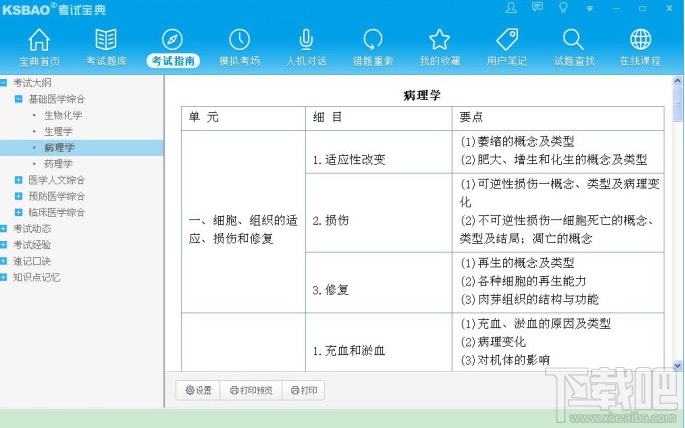Click text (1)萎缩的概念及类型
Viewport: 685px width, 428px height.
[x=517, y=141]
